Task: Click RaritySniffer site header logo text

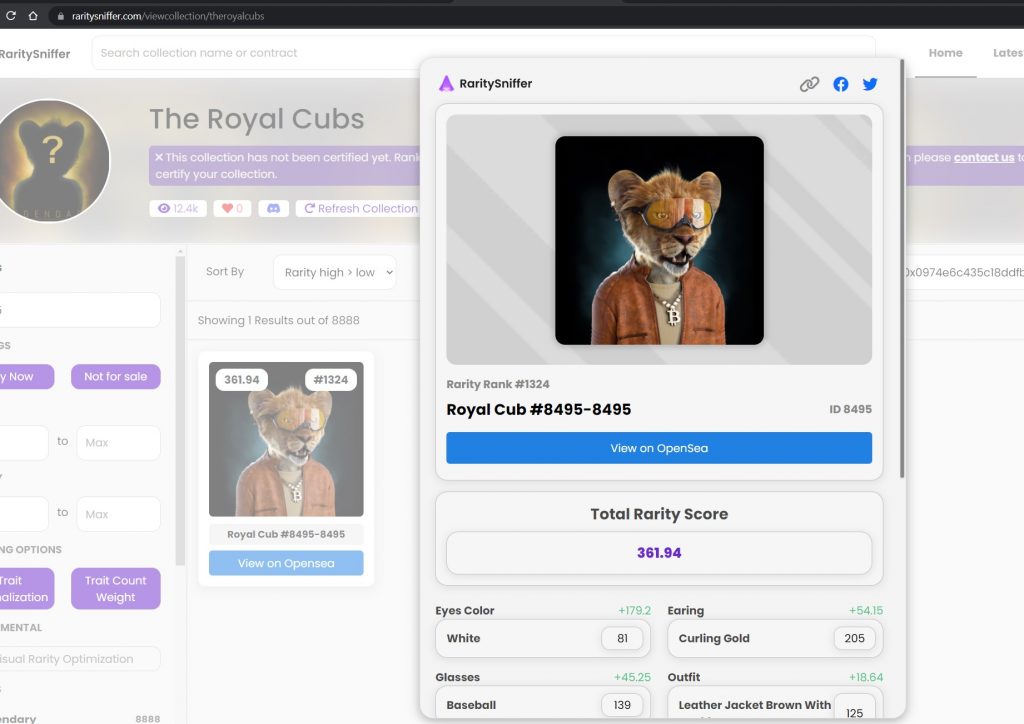Action: (35, 54)
